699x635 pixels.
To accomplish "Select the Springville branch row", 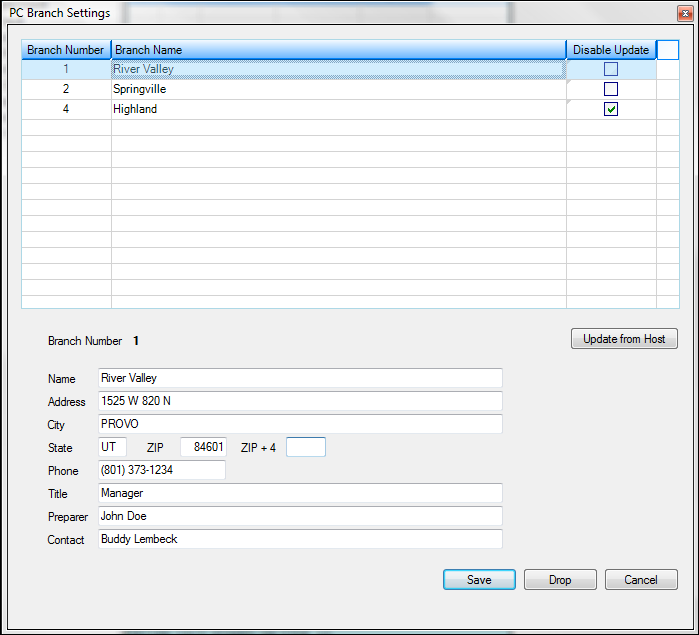I will click(338, 89).
